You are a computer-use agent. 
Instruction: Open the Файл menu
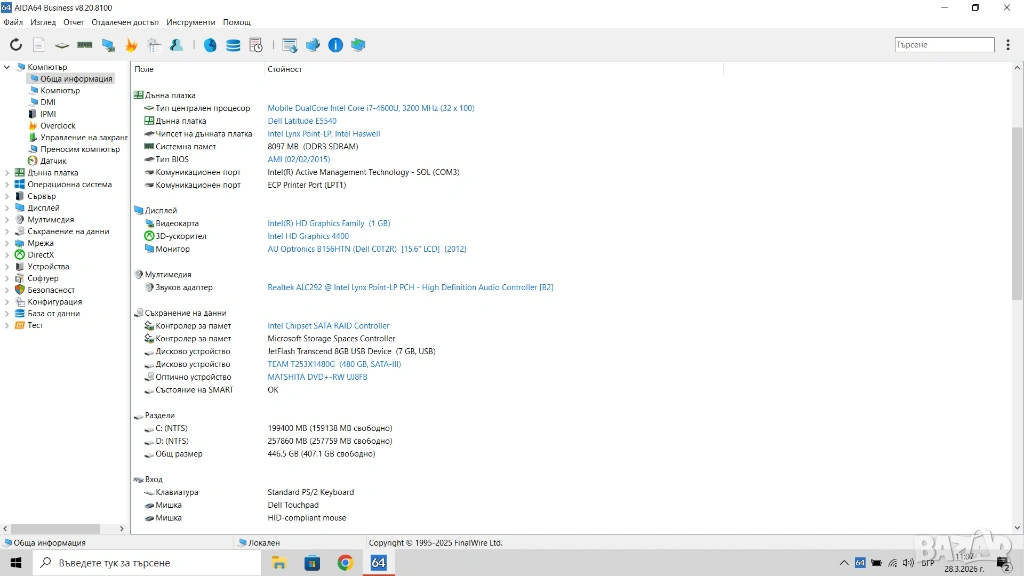pos(13,22)
